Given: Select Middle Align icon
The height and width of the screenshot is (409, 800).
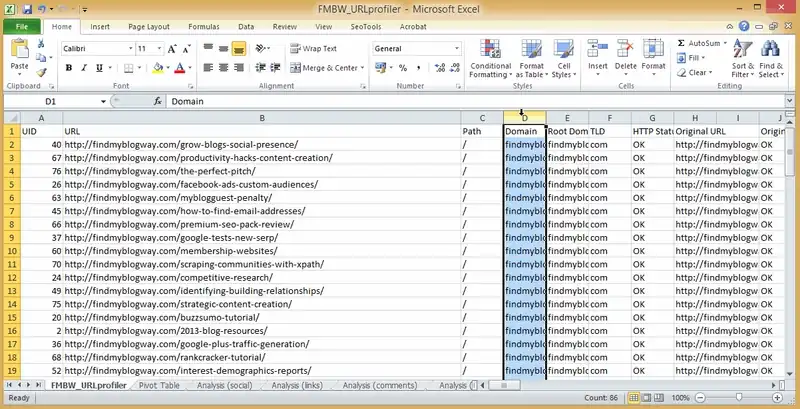Looking at the screenshot, I should [x=223, y=48].
